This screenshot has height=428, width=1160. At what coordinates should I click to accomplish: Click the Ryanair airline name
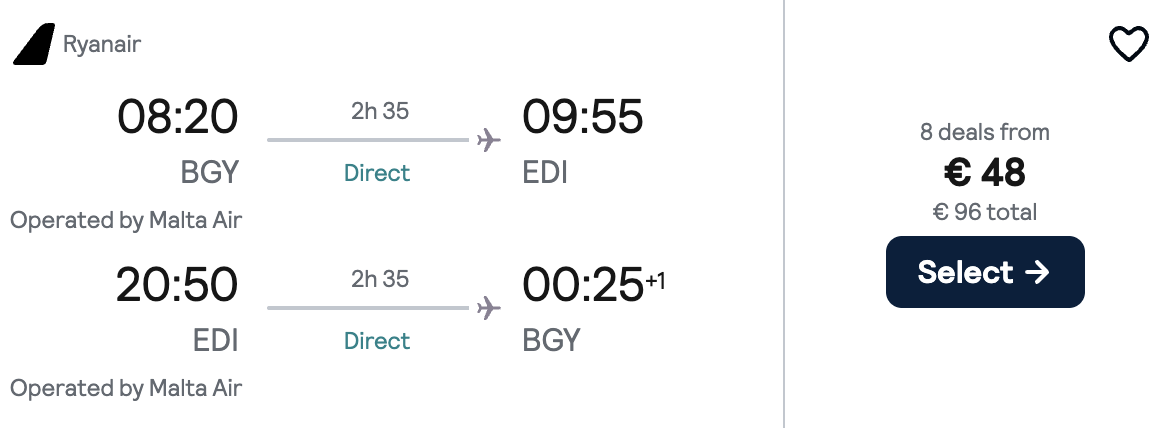[x=101, y=45]
